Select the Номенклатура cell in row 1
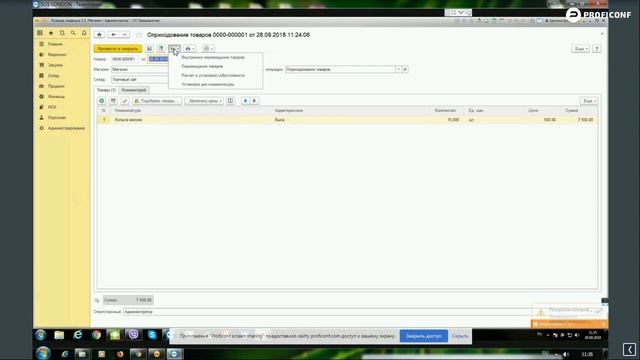Image resolution: width=640 pixels, height=360 pixels. pyautogui.click(x=192, y=120)
